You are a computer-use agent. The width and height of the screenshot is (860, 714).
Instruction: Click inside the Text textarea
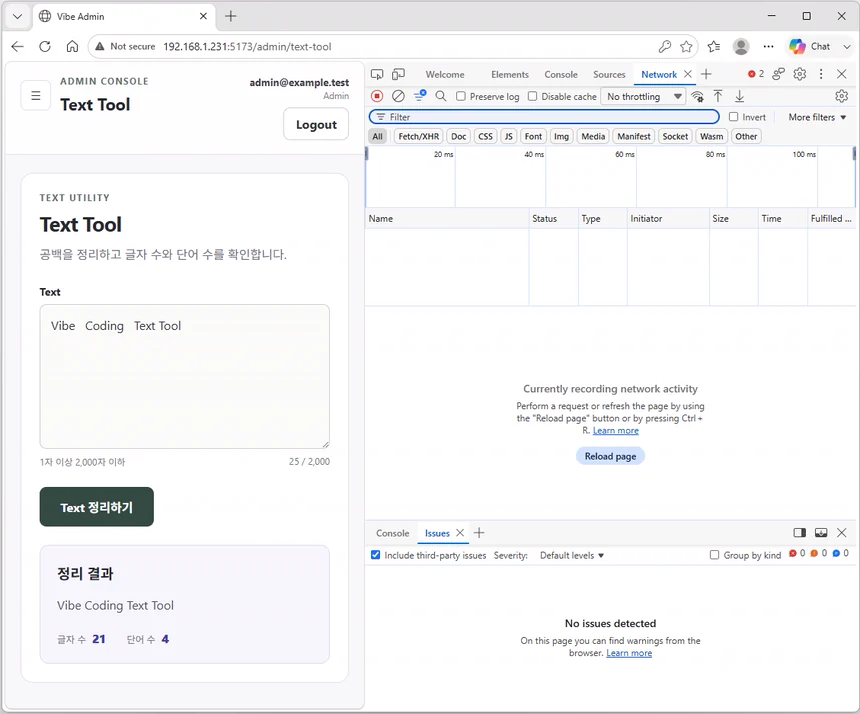(184, 377)
